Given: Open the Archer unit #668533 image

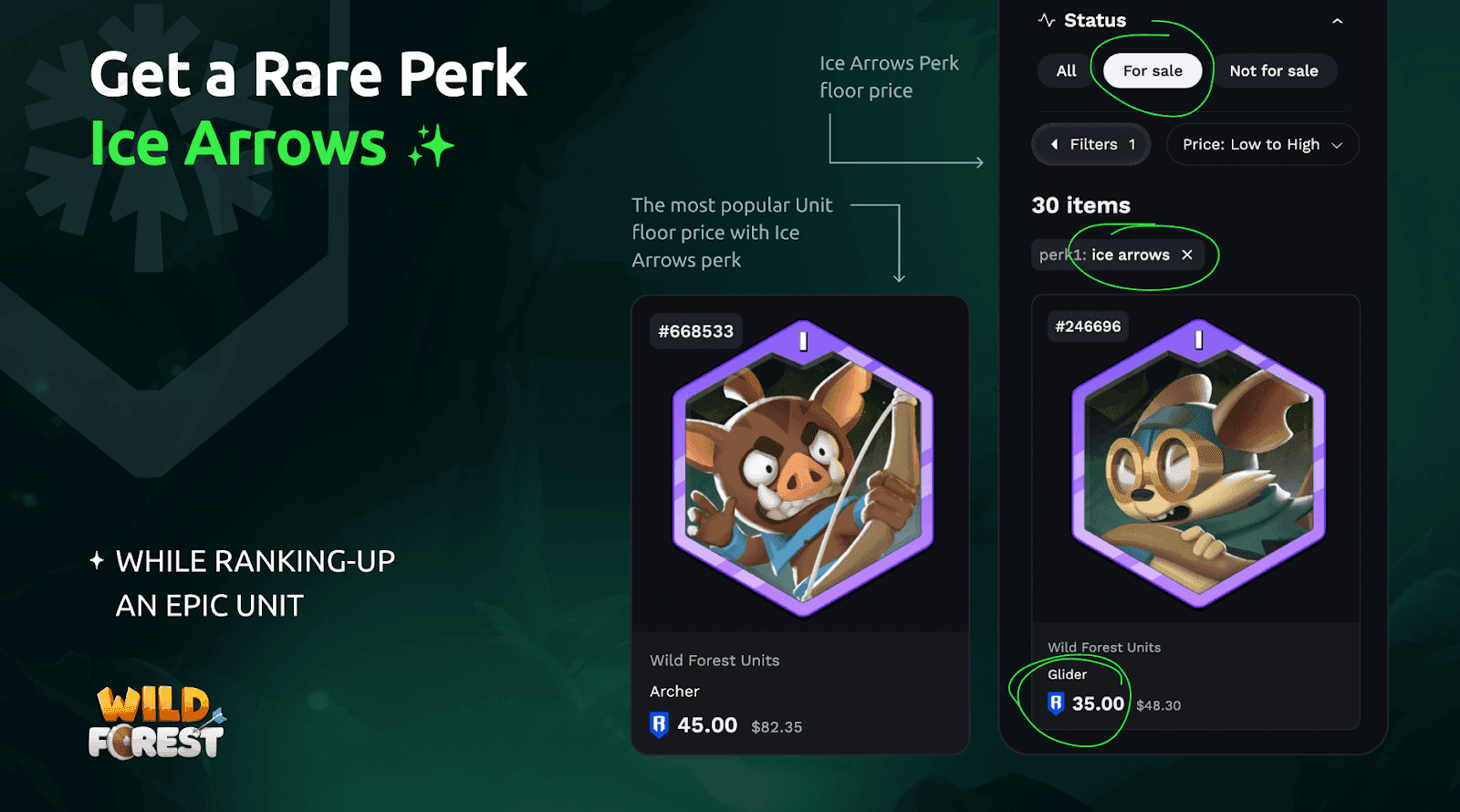Looking at the screenshot, I should (802, 468).
